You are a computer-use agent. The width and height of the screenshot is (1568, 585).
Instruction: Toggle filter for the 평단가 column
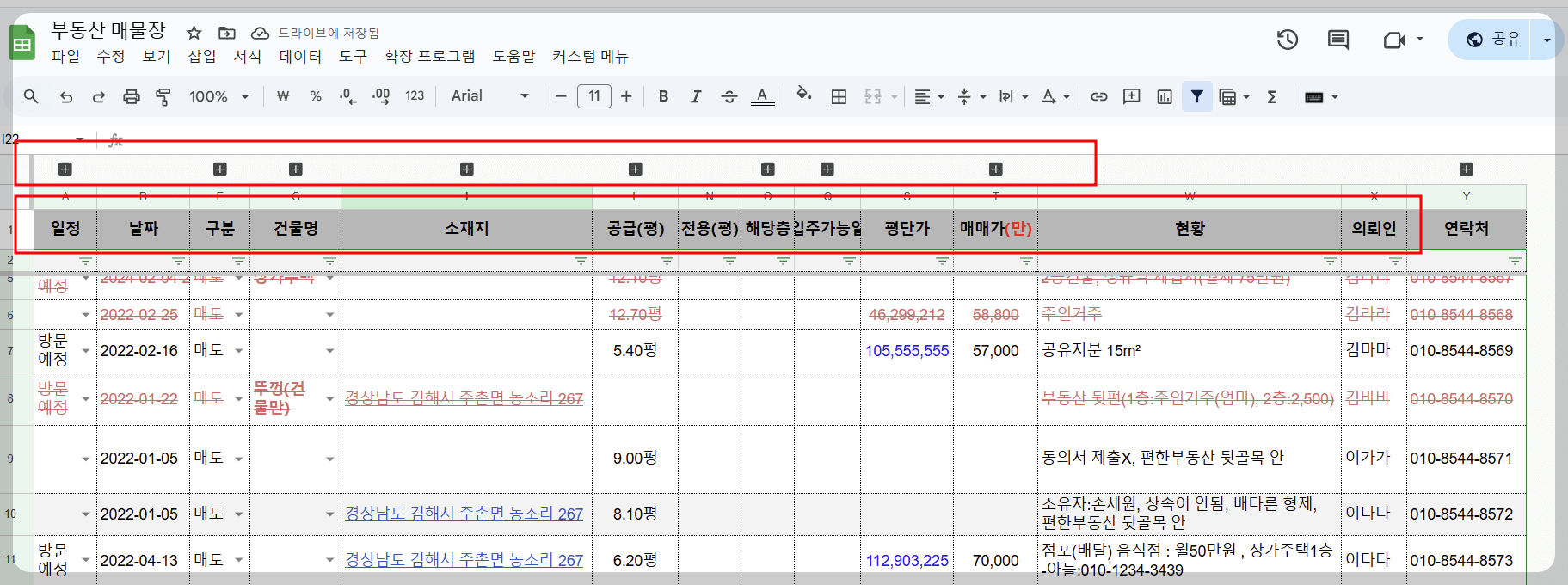coord(942,261)
